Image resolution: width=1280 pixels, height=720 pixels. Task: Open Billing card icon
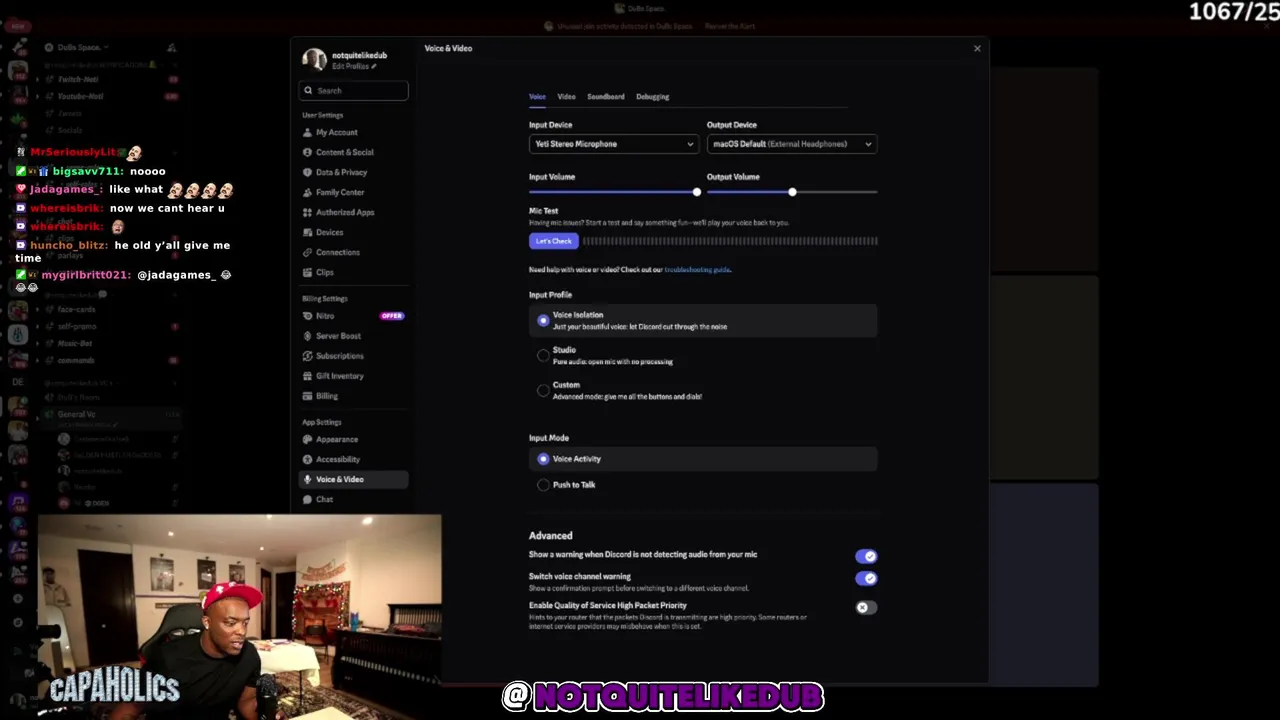[x=307, y=396]
